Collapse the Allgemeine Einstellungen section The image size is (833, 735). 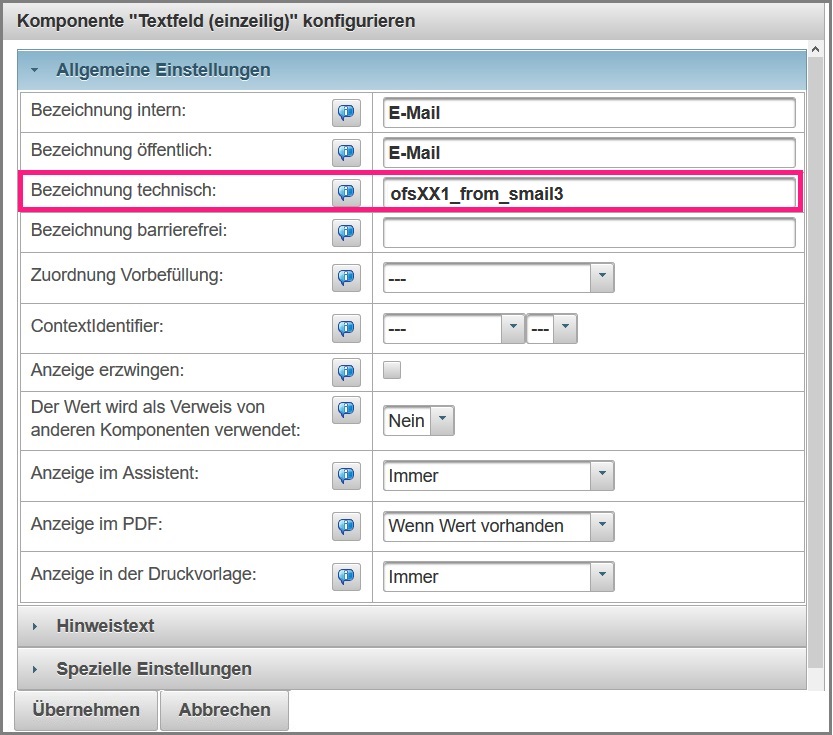pyautogui.click(x=163, y=70)
